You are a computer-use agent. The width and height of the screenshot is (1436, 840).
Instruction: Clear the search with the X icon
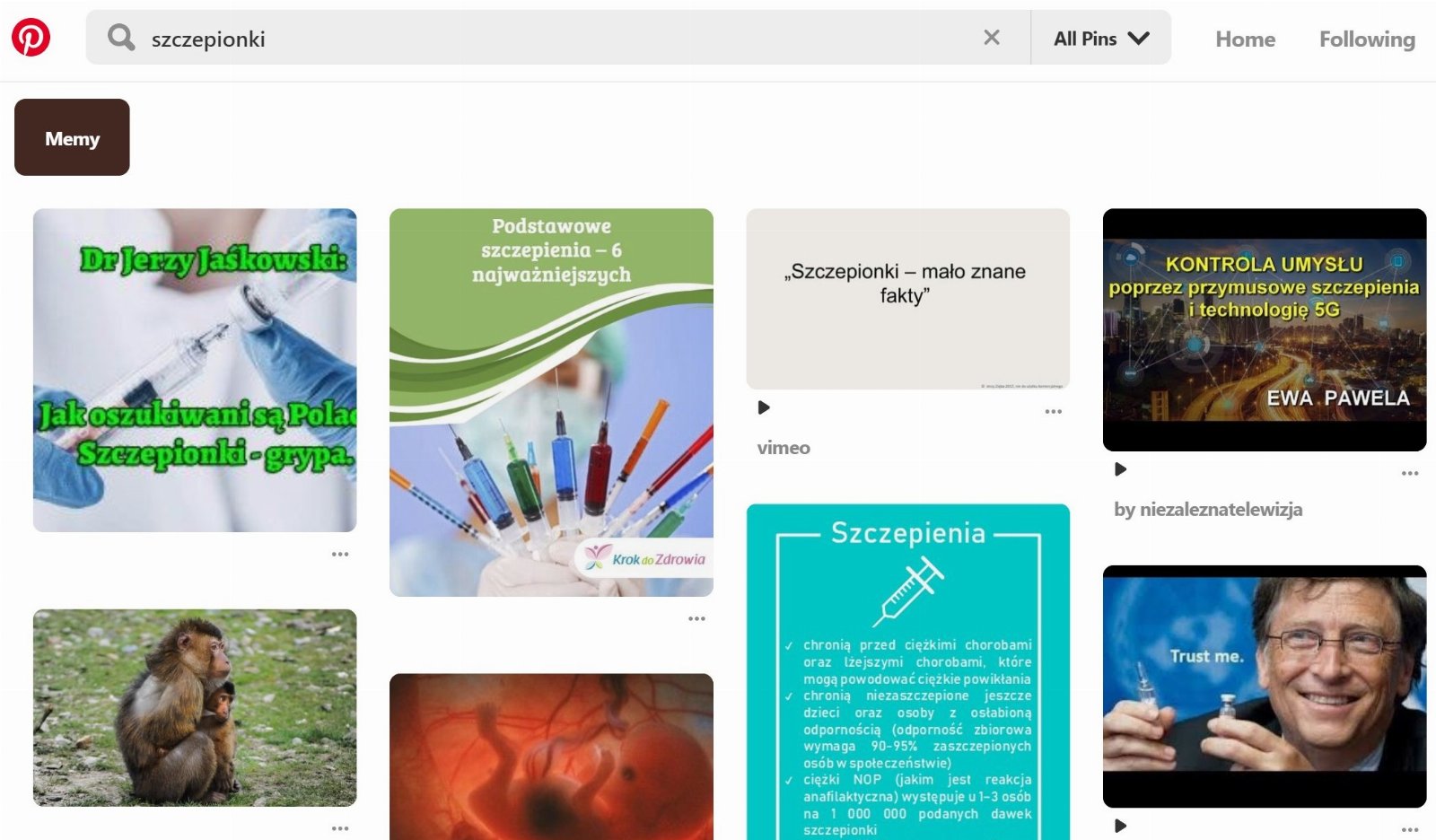pos(992,37)
